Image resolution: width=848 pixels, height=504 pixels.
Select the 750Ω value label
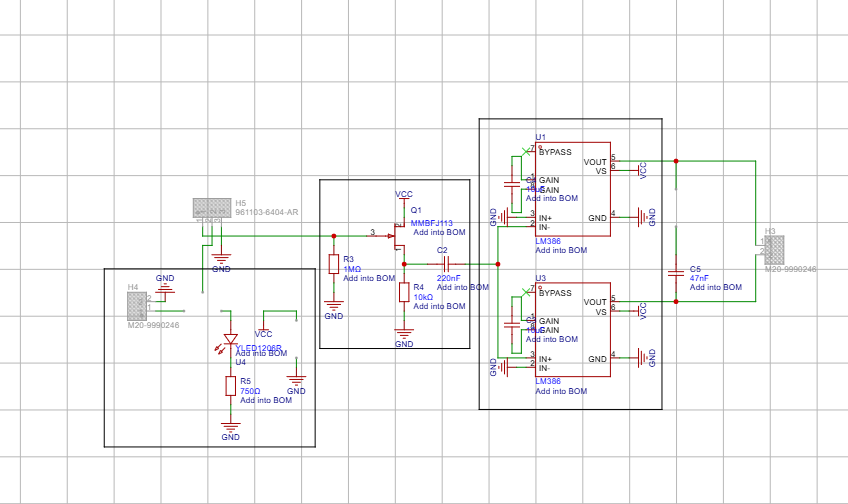250,391
